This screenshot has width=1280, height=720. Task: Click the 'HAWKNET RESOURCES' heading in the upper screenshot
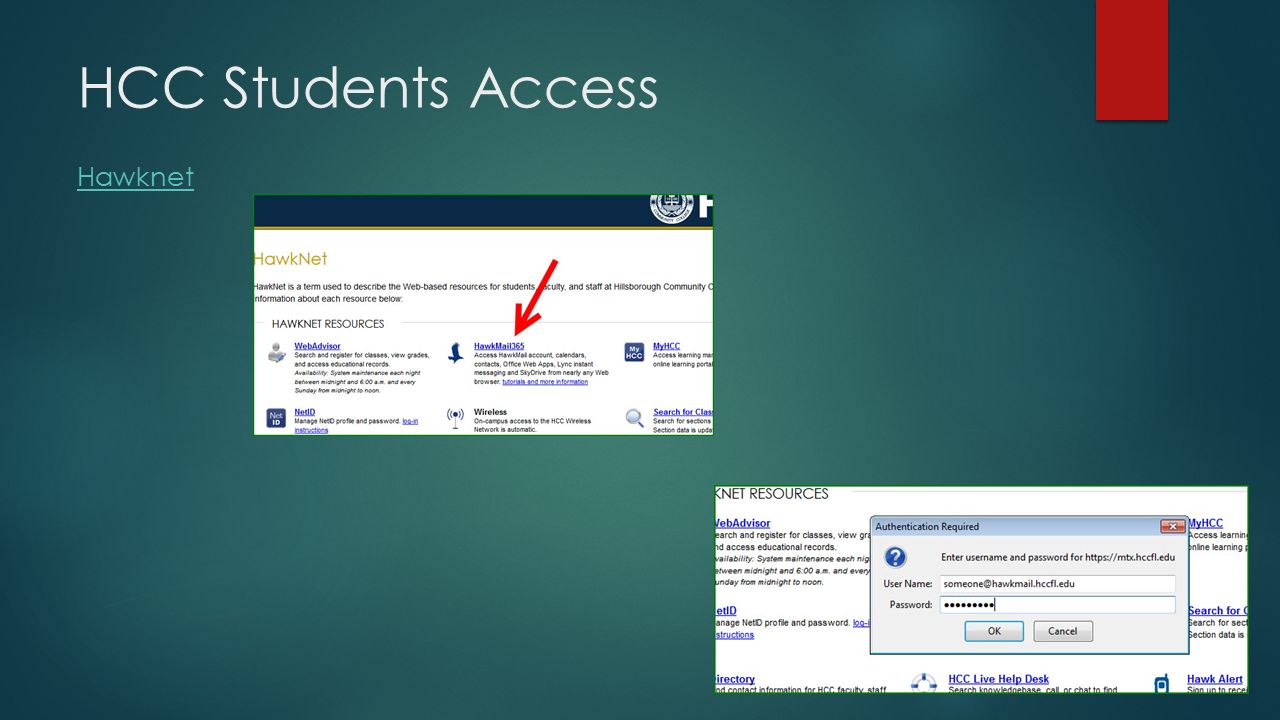click(328, 324)
